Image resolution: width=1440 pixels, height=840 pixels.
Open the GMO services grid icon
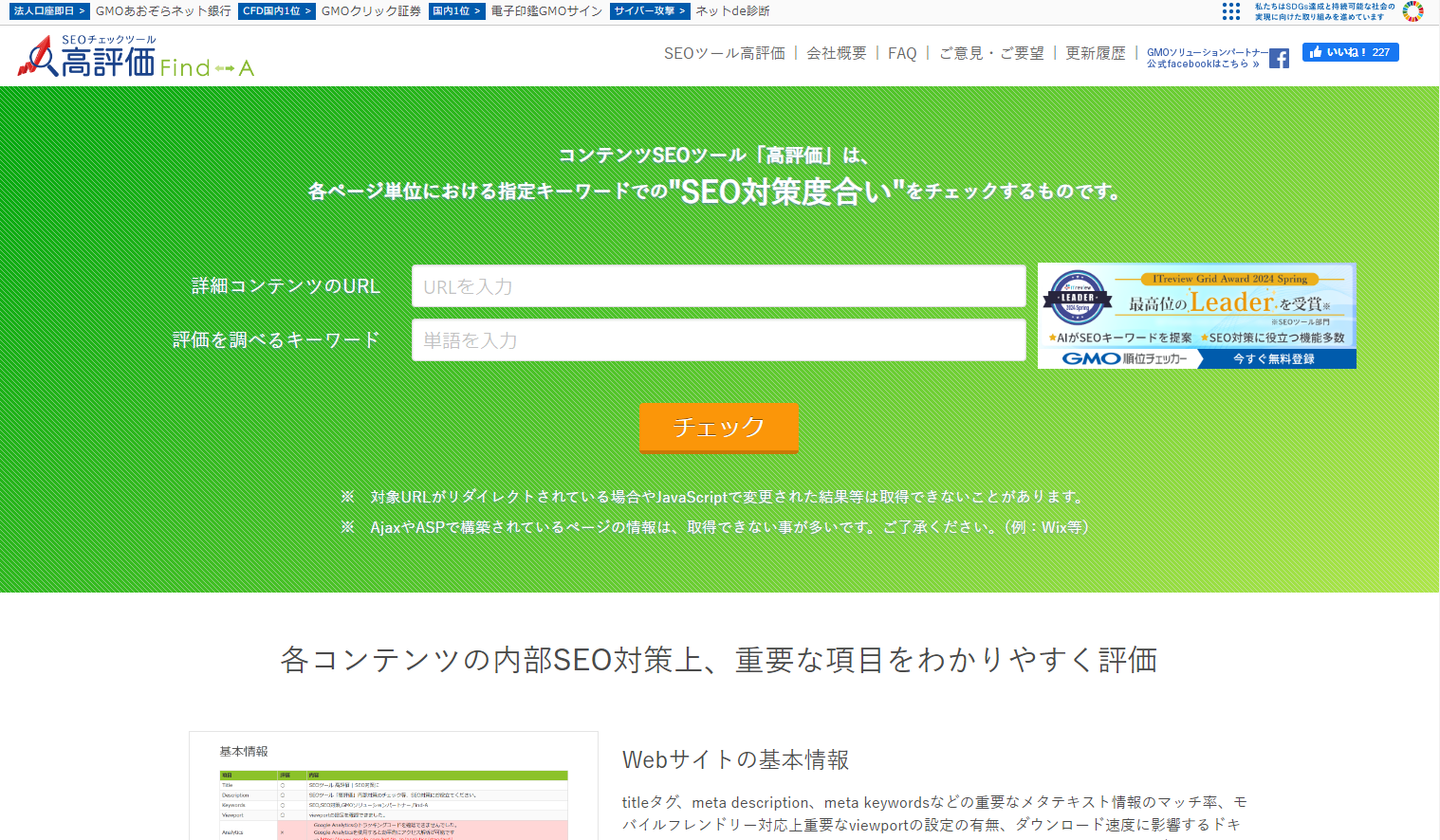pyautogui.click(x=1230, y=11)
